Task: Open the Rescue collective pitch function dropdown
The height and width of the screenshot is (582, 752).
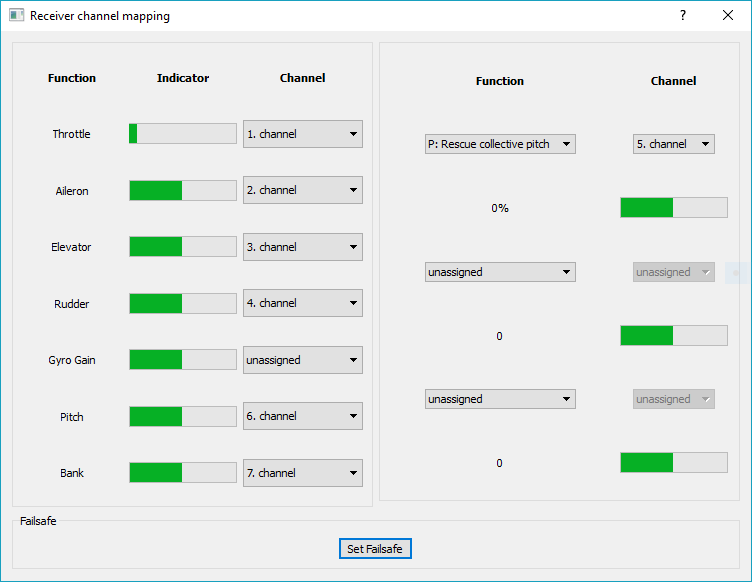Action: (x=500, y=144)
